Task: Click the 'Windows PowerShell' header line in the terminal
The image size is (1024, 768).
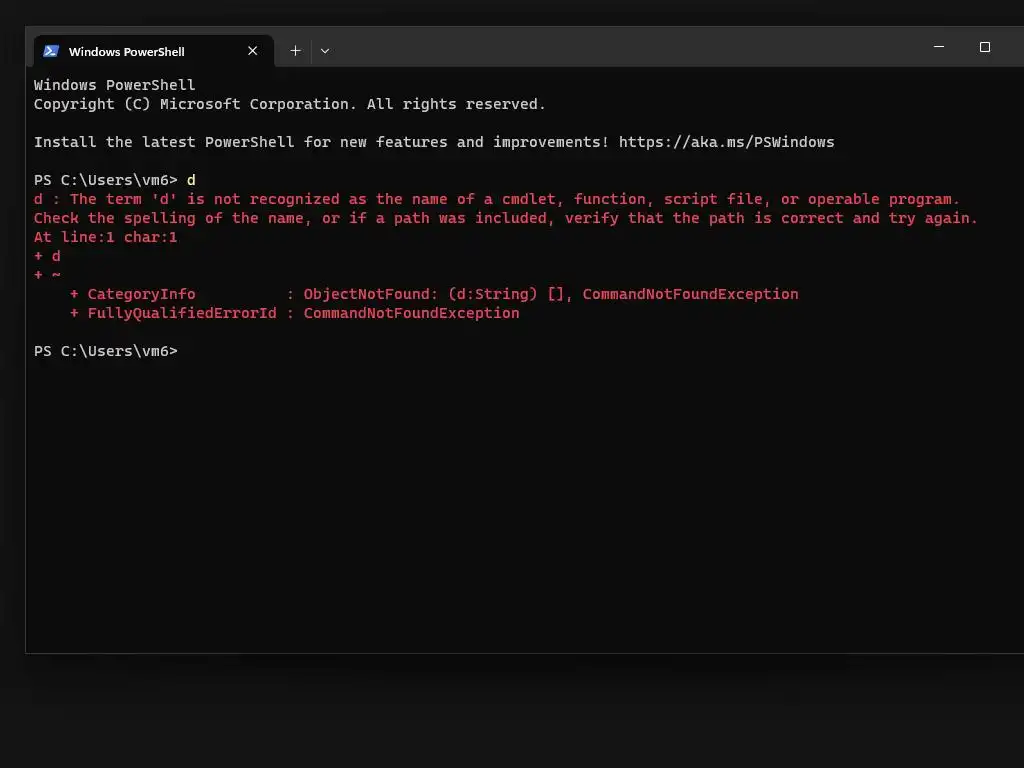Action: [114, 85]
